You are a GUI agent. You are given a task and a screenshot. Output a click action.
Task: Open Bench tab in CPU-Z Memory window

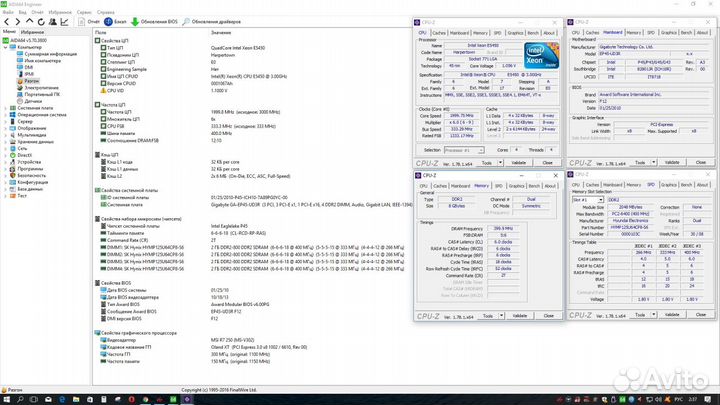click(x=534, y=186)
